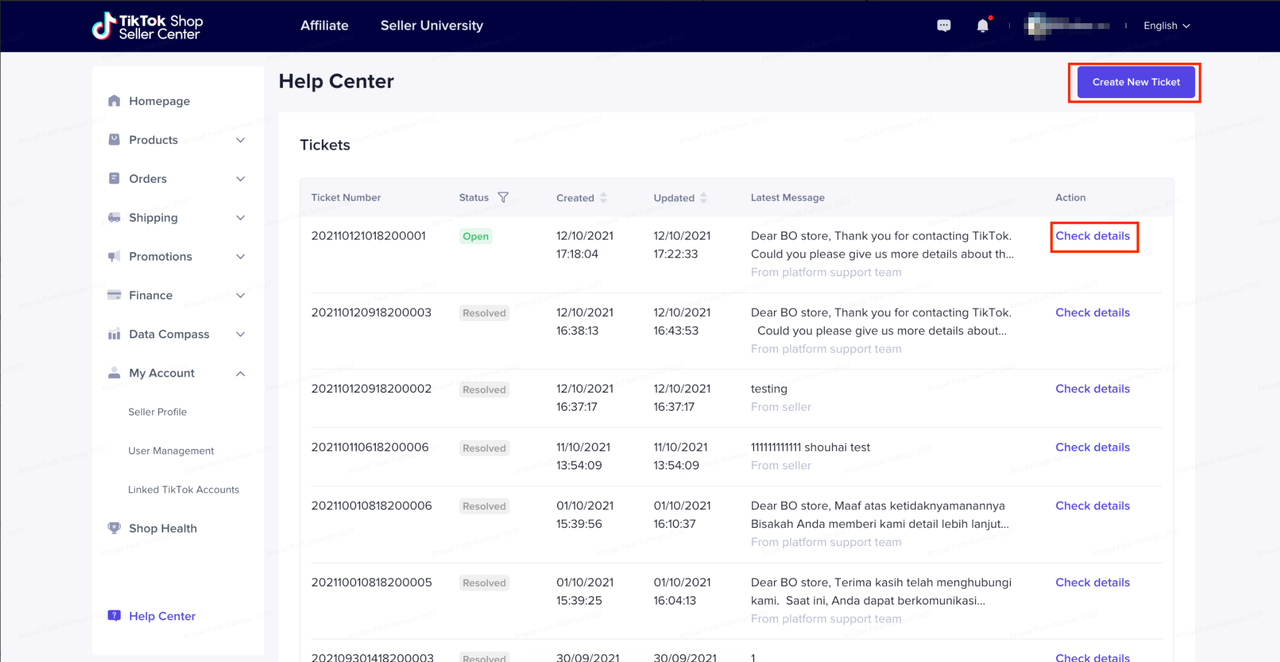Open the English language dropdown
The height and width of the screenshot is (662, 1280).
coord(1166,26)
